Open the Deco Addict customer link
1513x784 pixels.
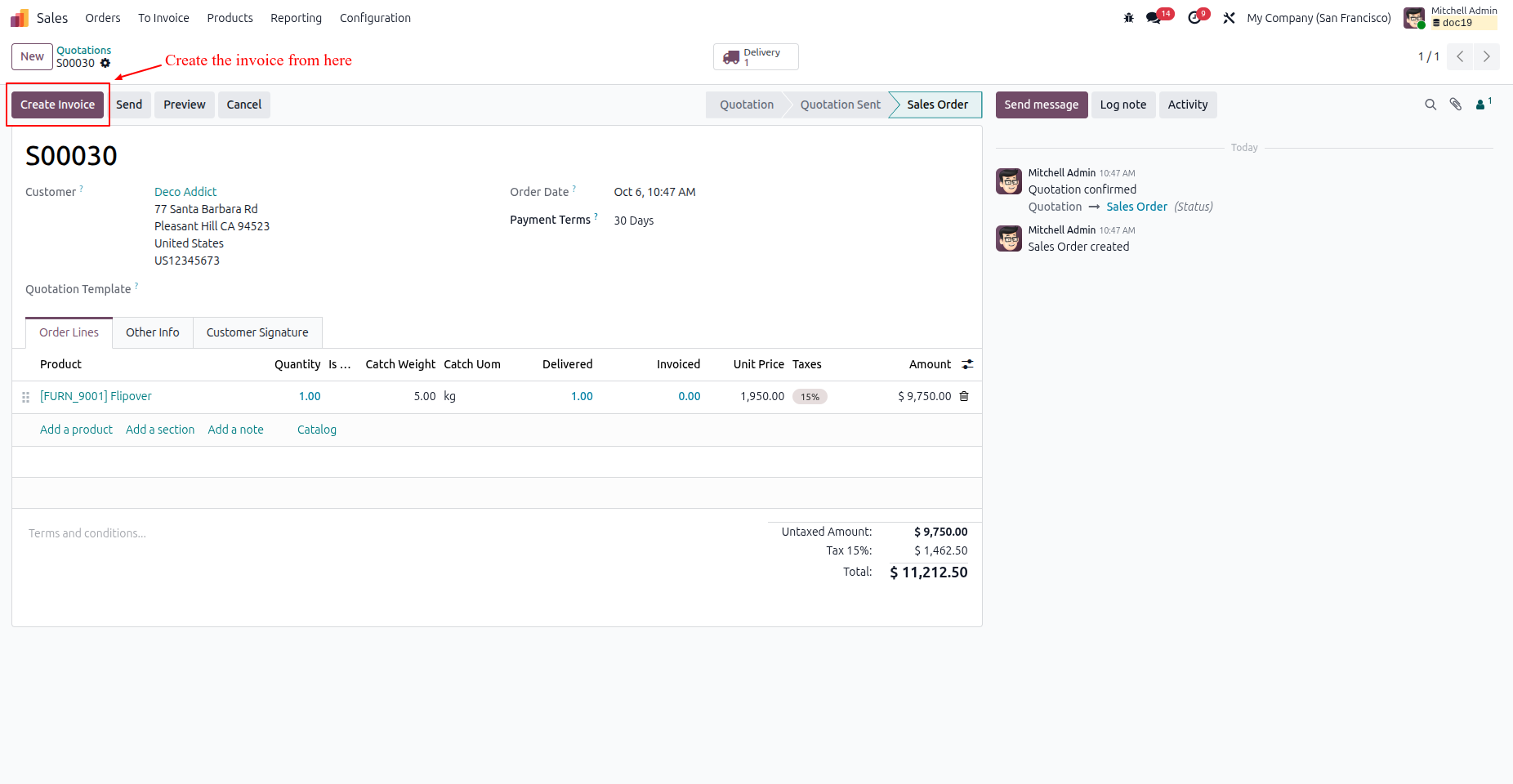pos(185,192)
